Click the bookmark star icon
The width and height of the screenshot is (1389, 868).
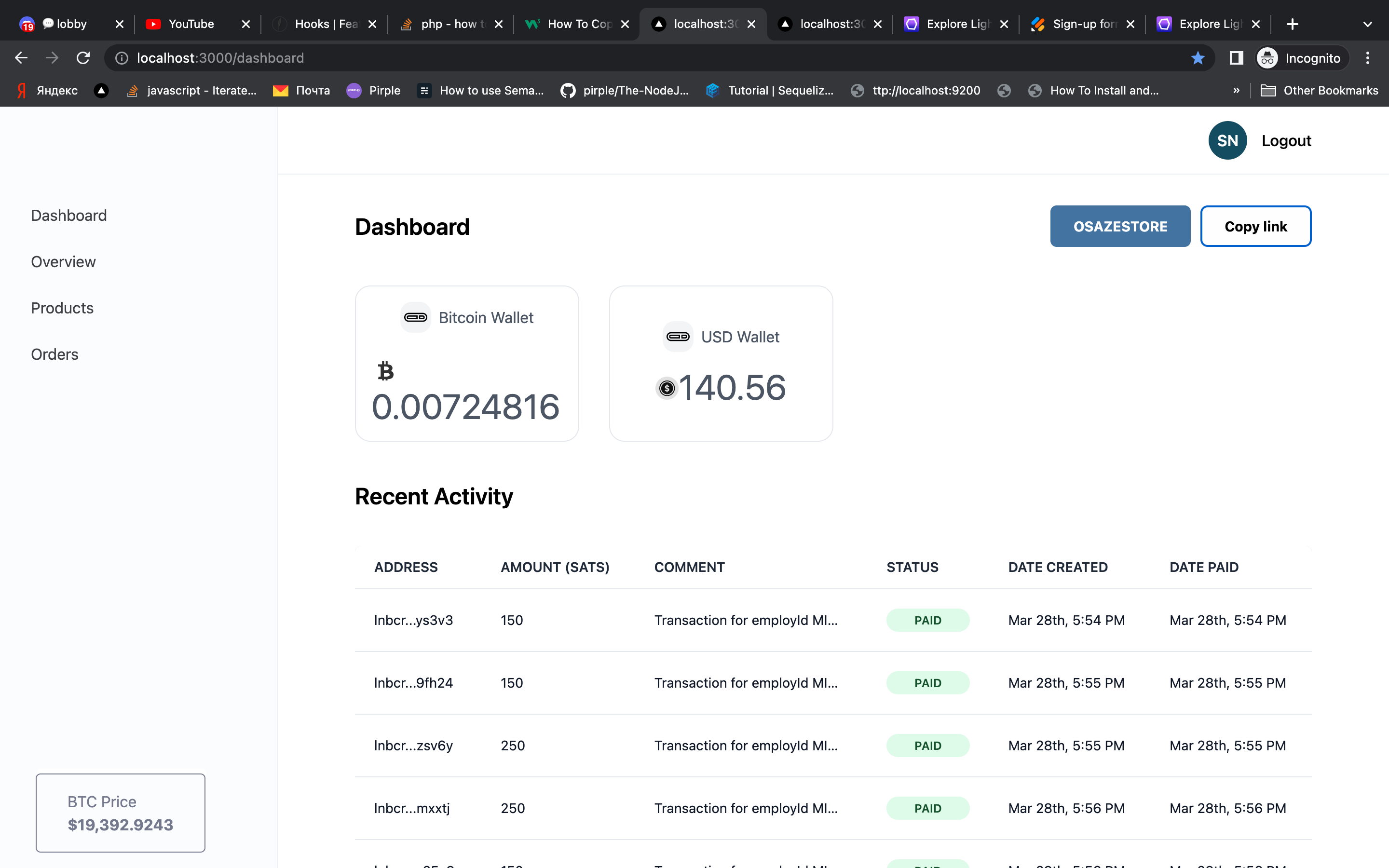coord(1198,58)
